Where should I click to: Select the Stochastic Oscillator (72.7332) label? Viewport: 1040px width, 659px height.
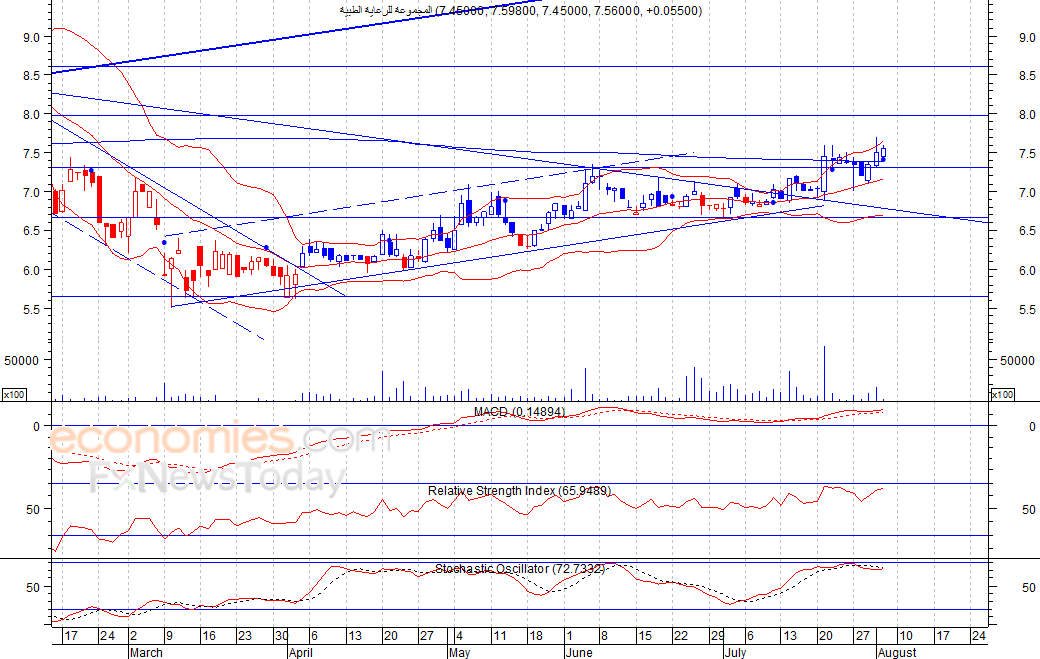(x=519, y=569)
